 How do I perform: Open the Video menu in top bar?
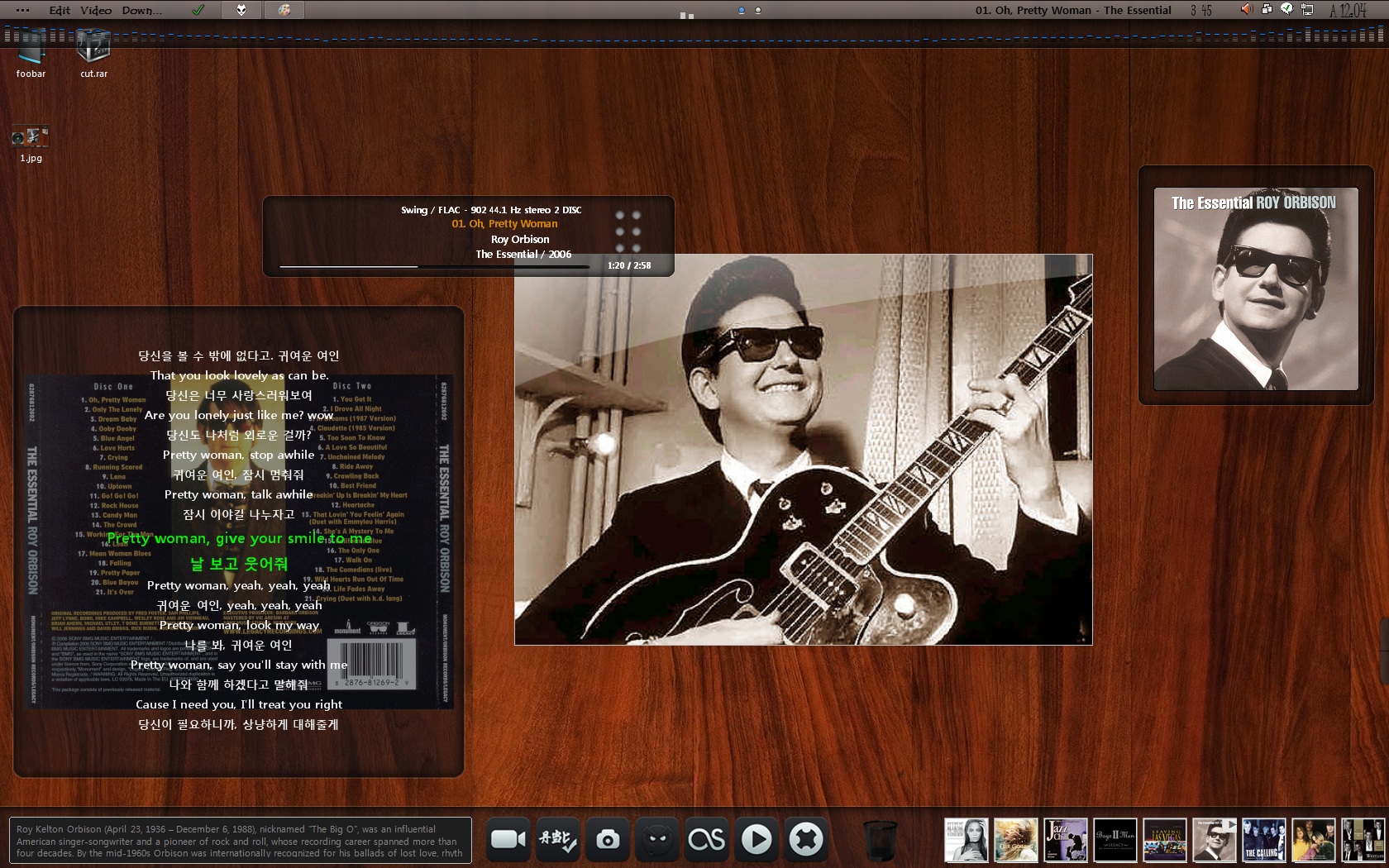pyautogui.click(x=96, y=10)
